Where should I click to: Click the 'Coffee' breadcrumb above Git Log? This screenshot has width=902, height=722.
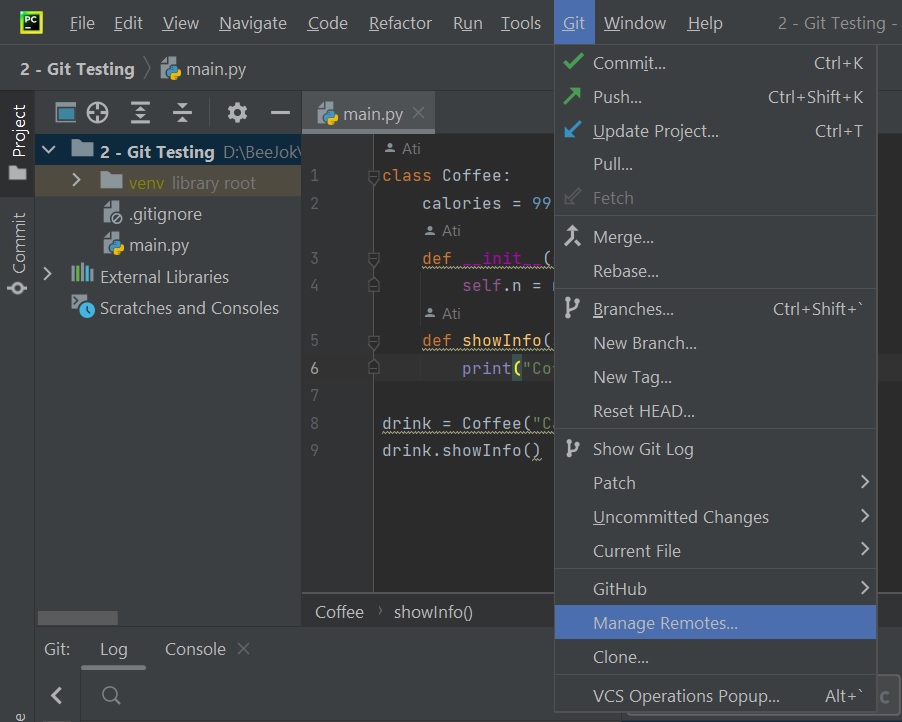coord(339,611)
